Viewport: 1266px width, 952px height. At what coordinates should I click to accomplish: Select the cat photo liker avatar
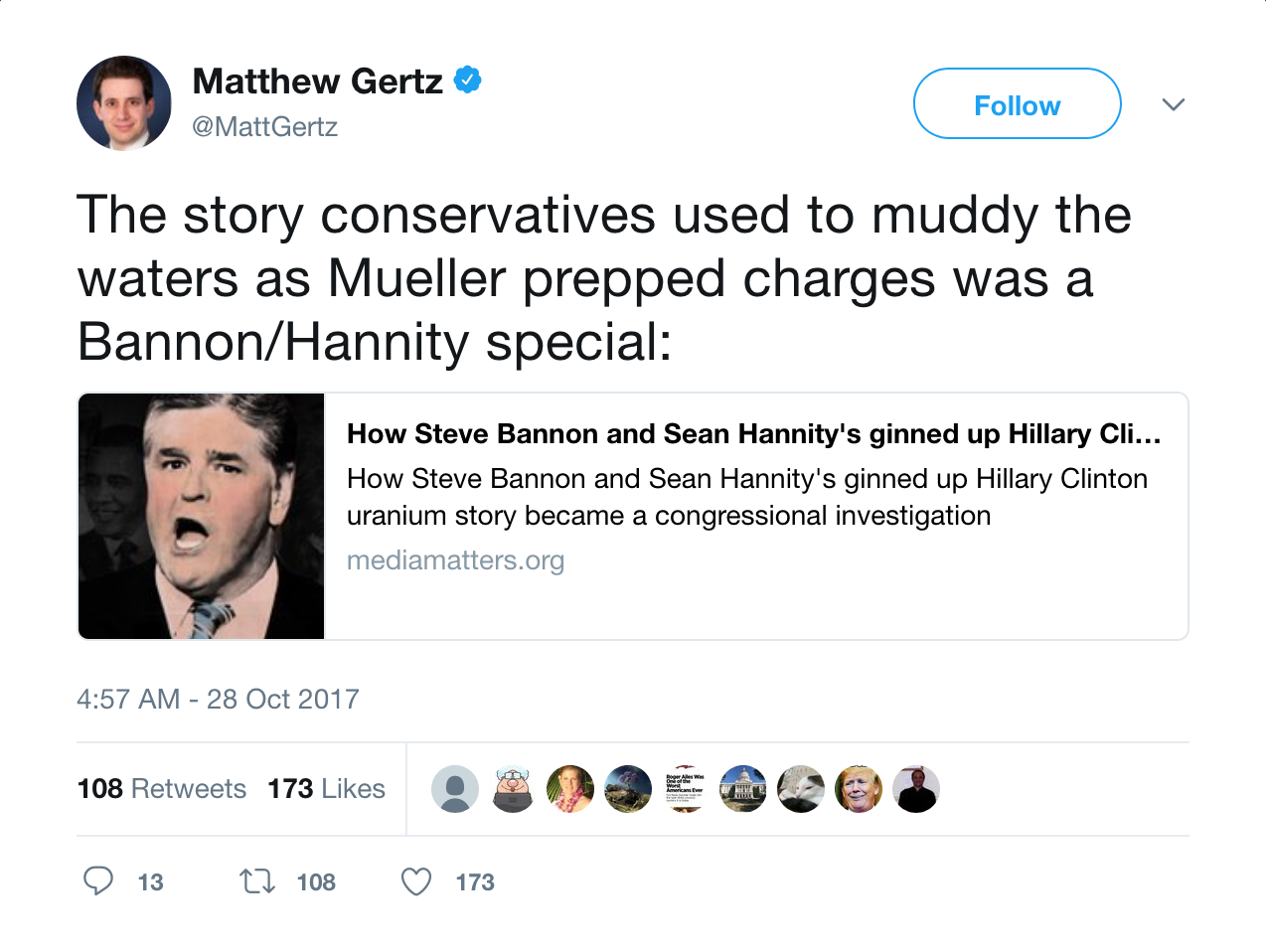click(x=801, y=789)
